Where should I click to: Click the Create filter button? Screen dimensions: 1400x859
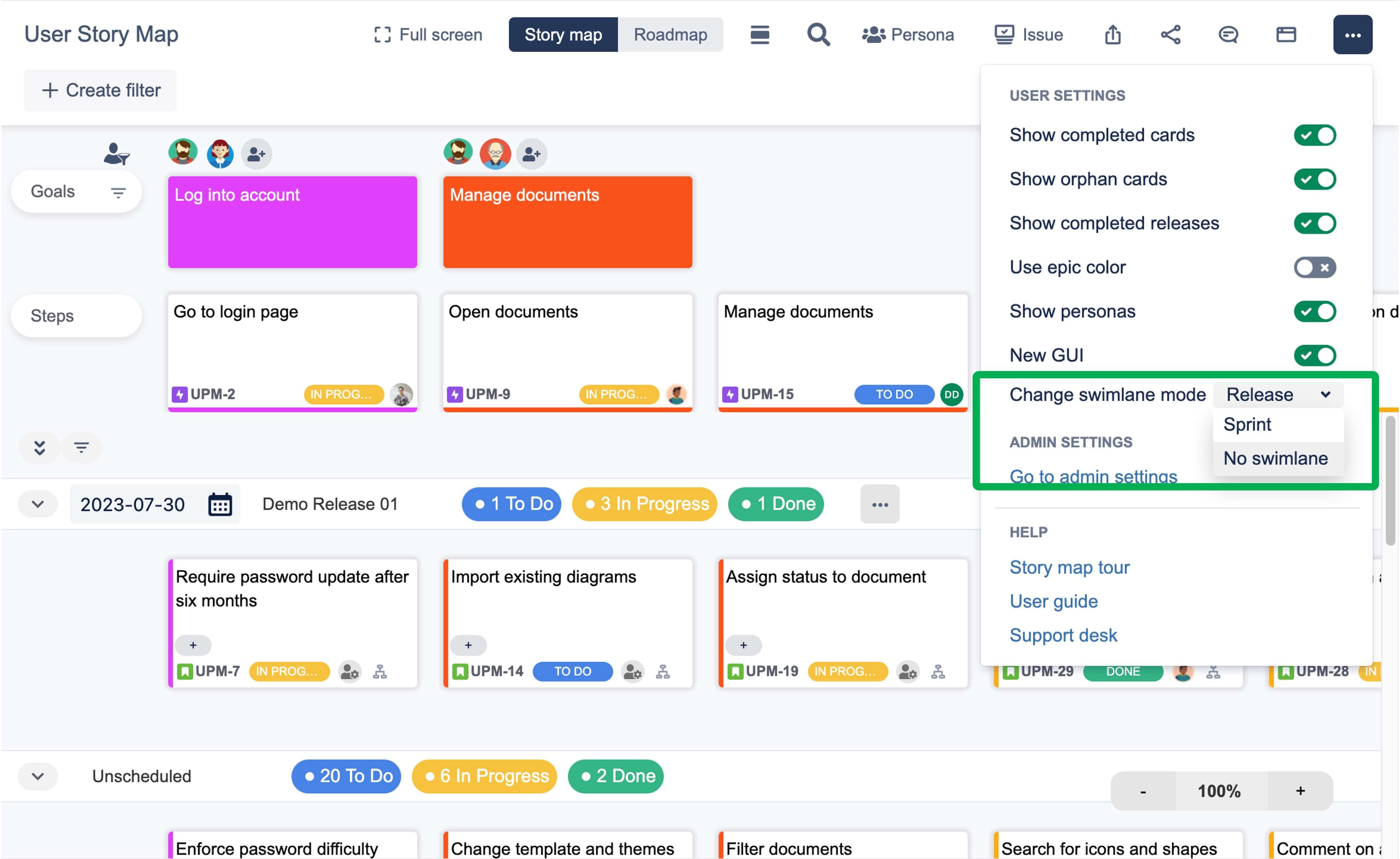[101, 90]
